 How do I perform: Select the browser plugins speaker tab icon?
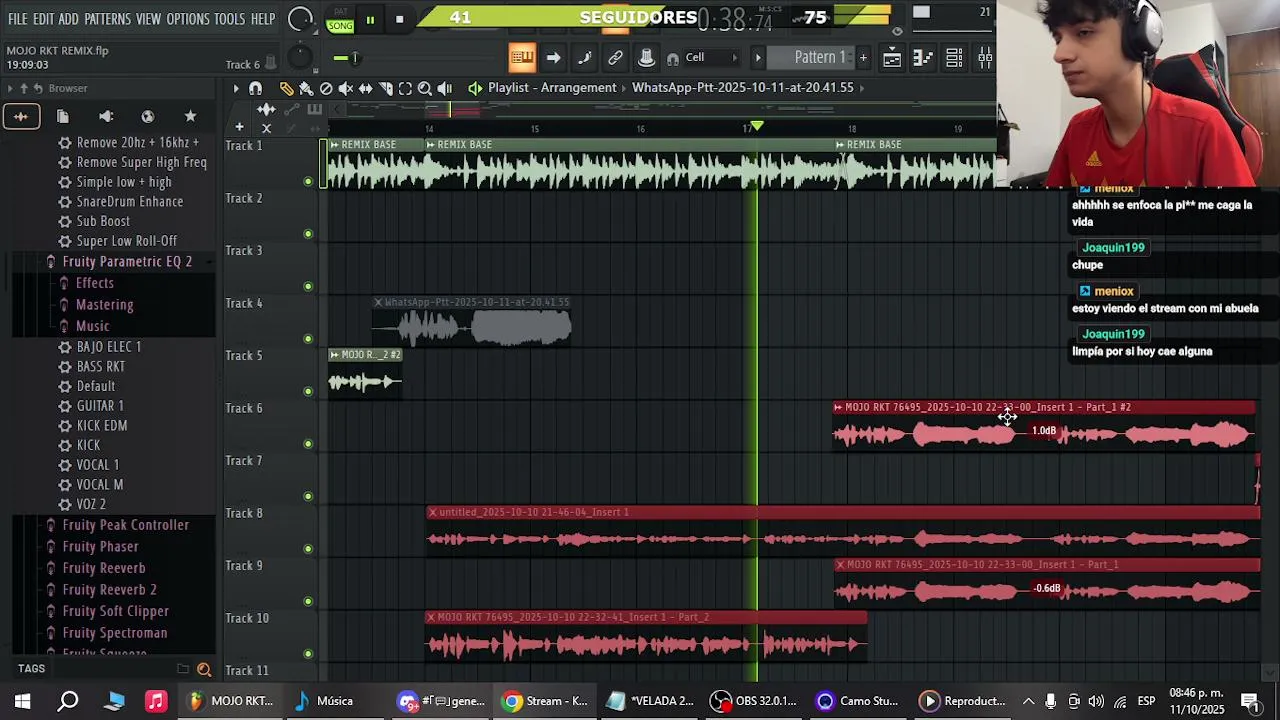(106, 117)
